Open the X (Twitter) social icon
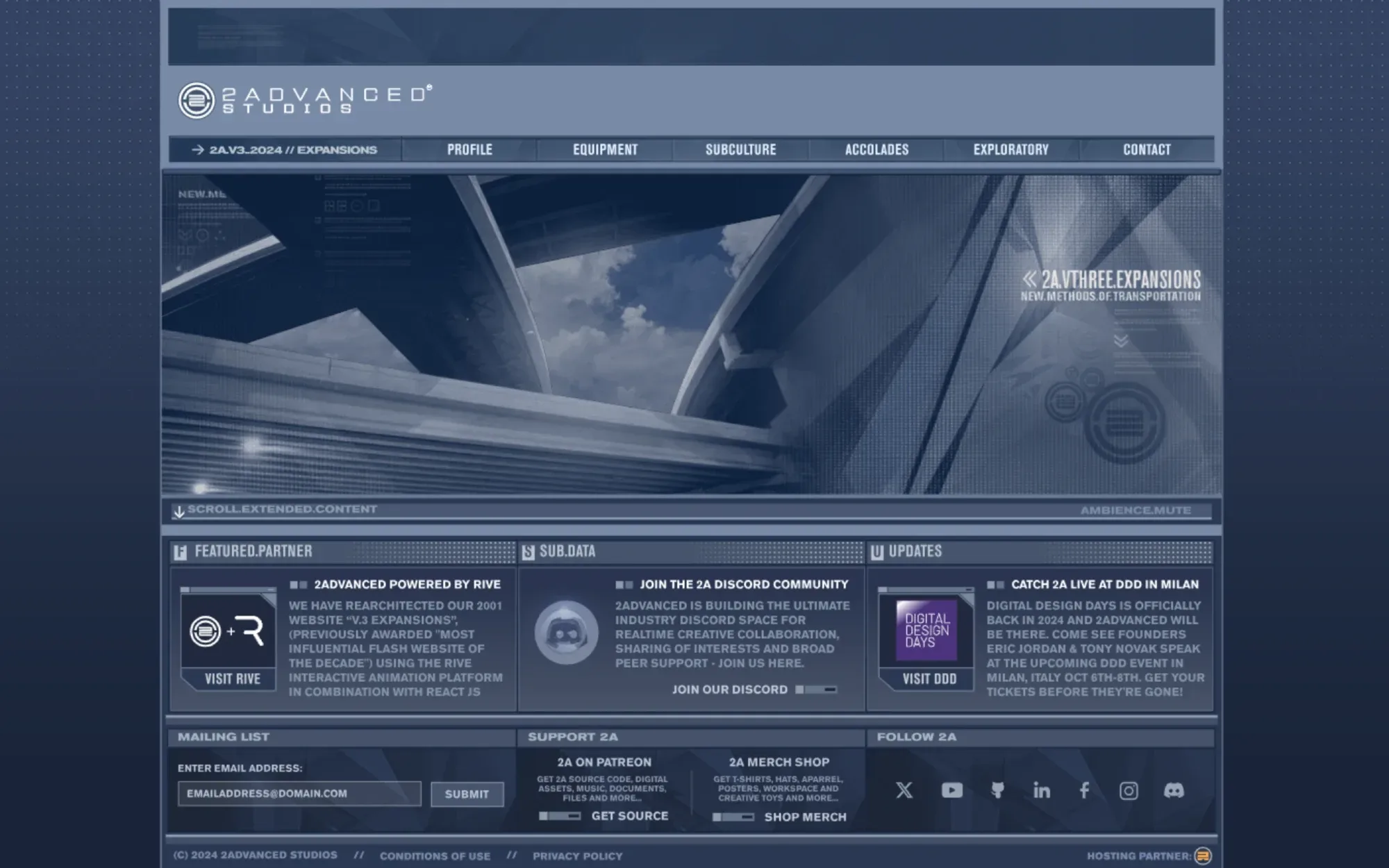This screenshot has width=1389, height=868. coord(904,790)
